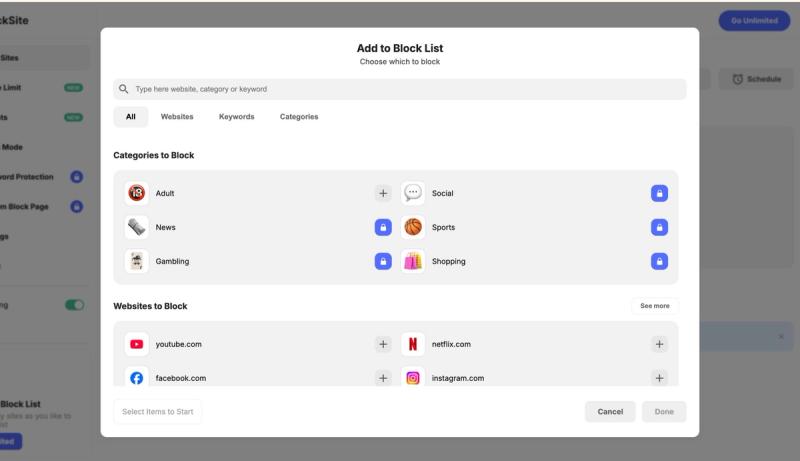Select the All filter tab
The width and height of the screenshot is (800, 461).
coord(131,117)
